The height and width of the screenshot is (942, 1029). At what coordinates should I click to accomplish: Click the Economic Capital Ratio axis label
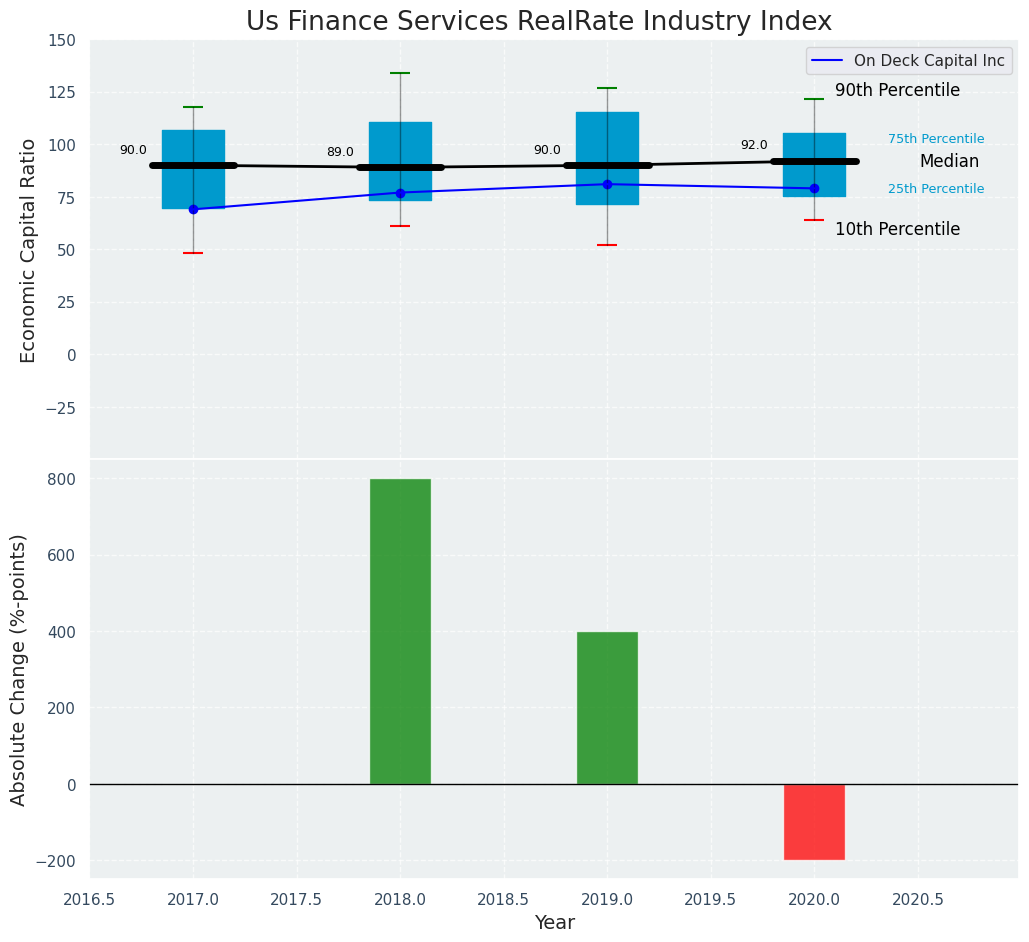29,250
